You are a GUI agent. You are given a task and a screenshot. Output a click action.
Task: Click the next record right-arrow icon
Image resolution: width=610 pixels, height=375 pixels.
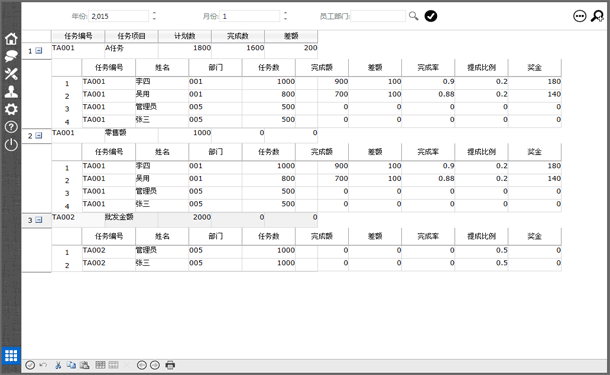pyautogui.click(x=155, y=365)
